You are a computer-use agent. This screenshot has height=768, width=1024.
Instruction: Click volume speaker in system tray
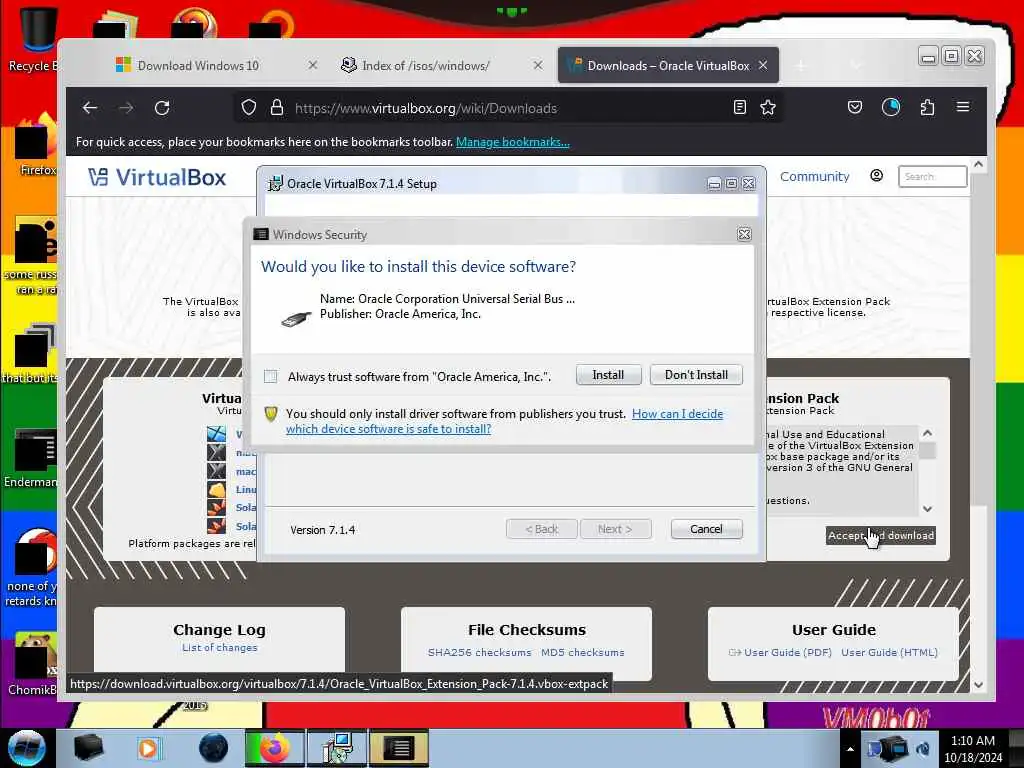click(x=923, y=748)
